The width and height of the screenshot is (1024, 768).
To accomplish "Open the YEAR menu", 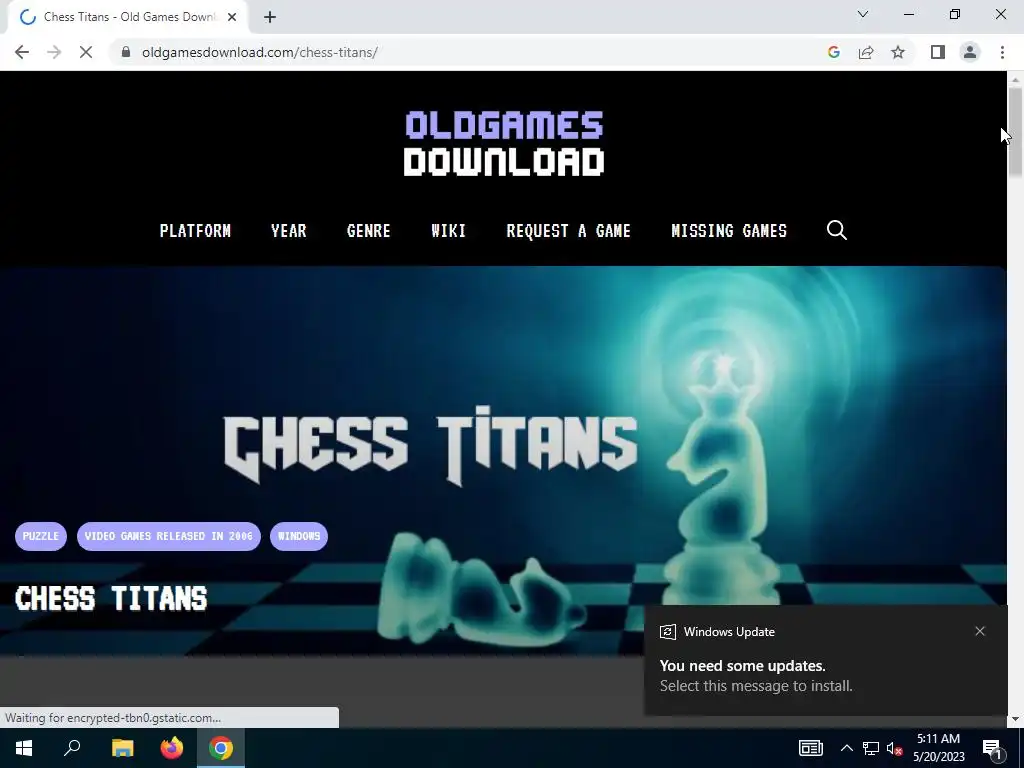I will click(x=289, y=231).
